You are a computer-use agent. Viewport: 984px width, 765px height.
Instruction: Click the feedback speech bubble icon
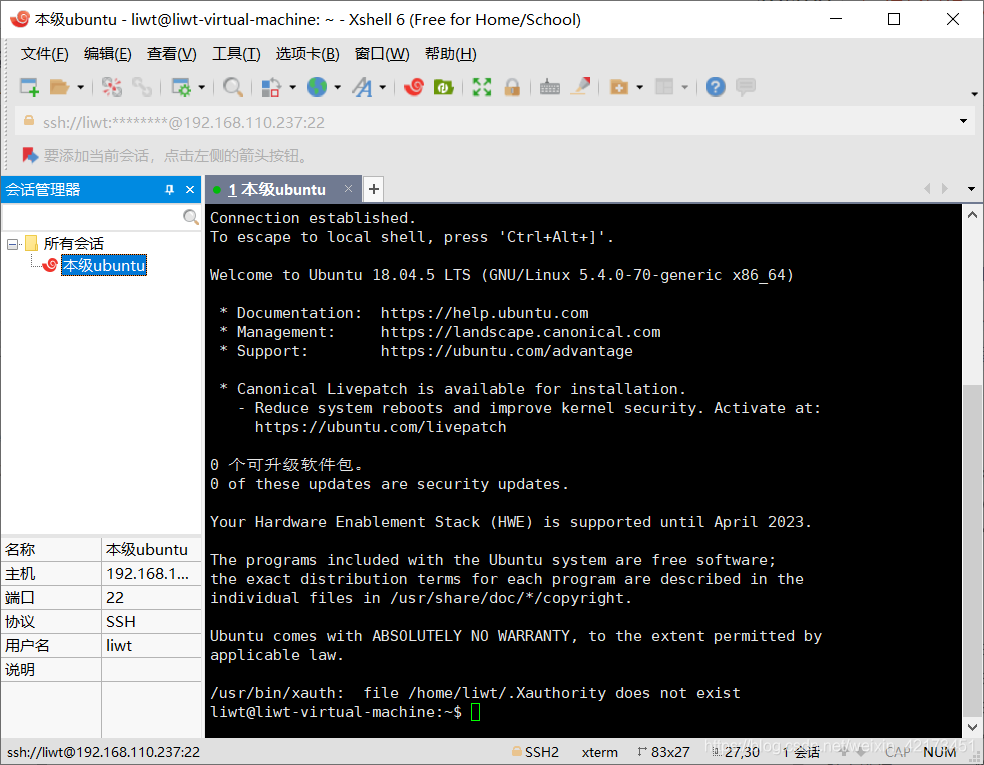tap(746, 87)
